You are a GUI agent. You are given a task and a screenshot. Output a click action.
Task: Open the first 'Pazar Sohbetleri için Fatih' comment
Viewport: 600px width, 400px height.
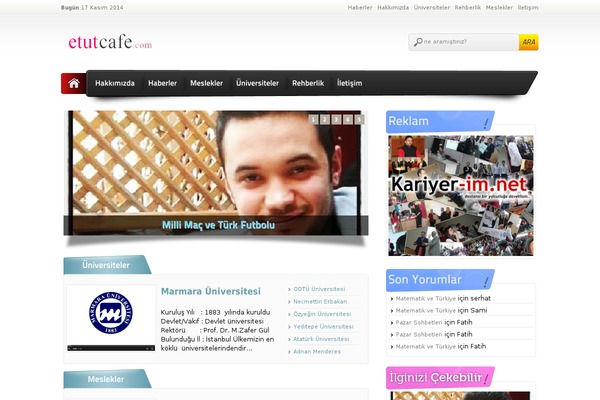tap(434, 322)
